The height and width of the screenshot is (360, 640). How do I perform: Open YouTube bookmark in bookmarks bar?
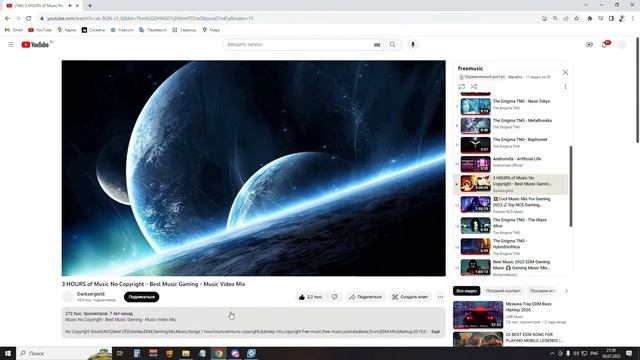[40, 30]
